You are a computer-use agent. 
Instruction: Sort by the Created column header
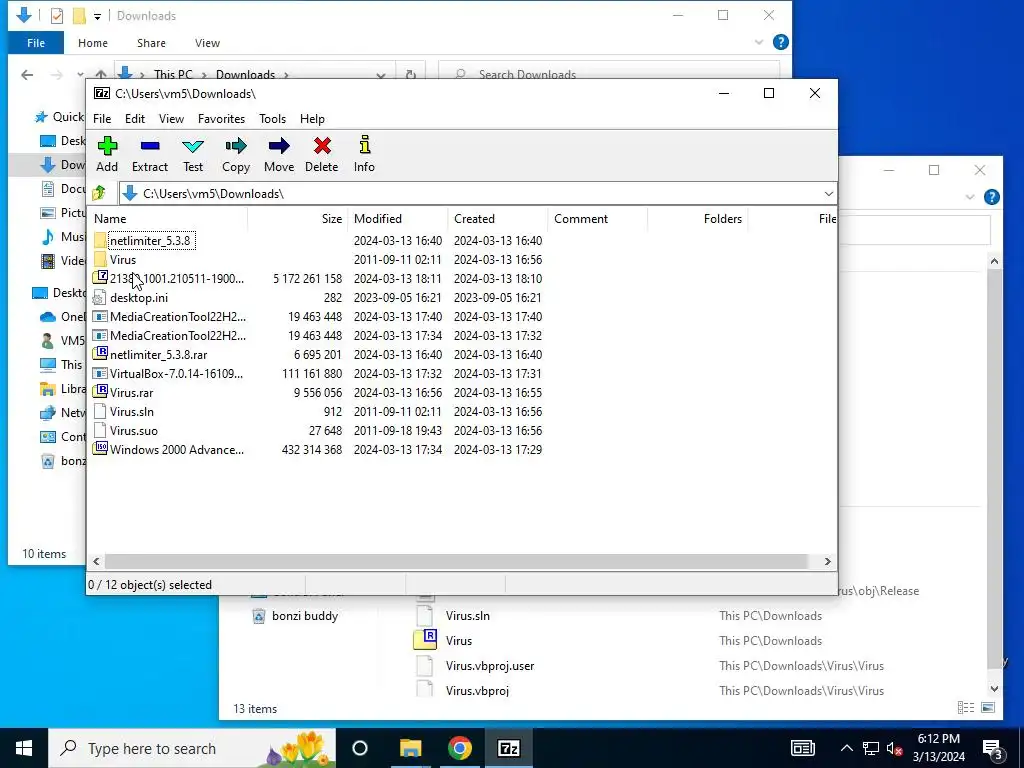point(498,219)
